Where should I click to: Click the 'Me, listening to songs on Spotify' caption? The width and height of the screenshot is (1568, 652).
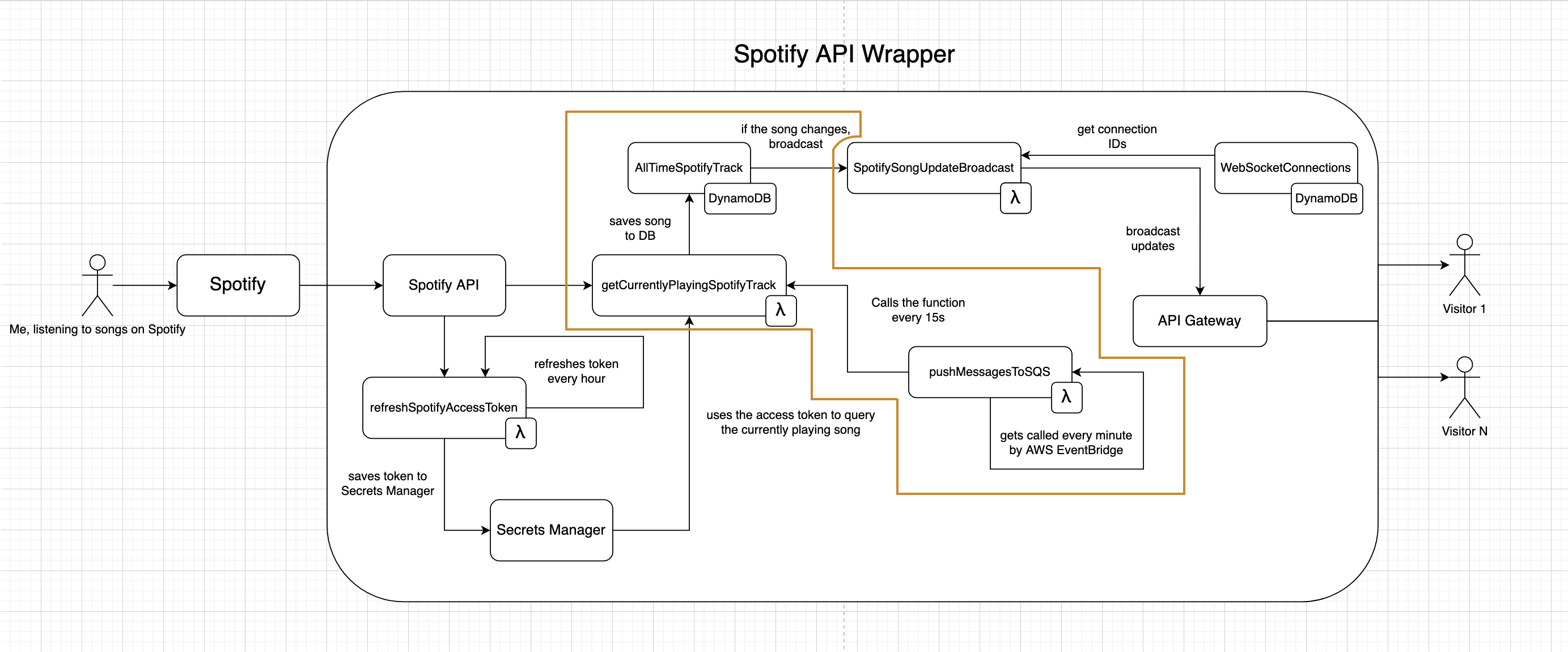[98, 329]
